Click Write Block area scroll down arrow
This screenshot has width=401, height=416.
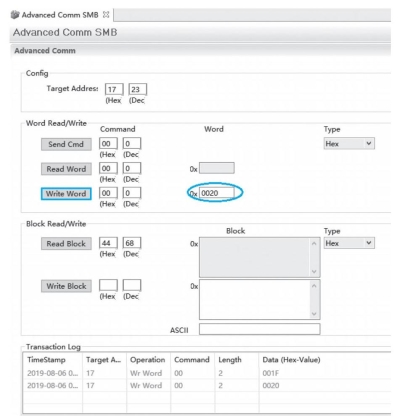click(314, 314)
